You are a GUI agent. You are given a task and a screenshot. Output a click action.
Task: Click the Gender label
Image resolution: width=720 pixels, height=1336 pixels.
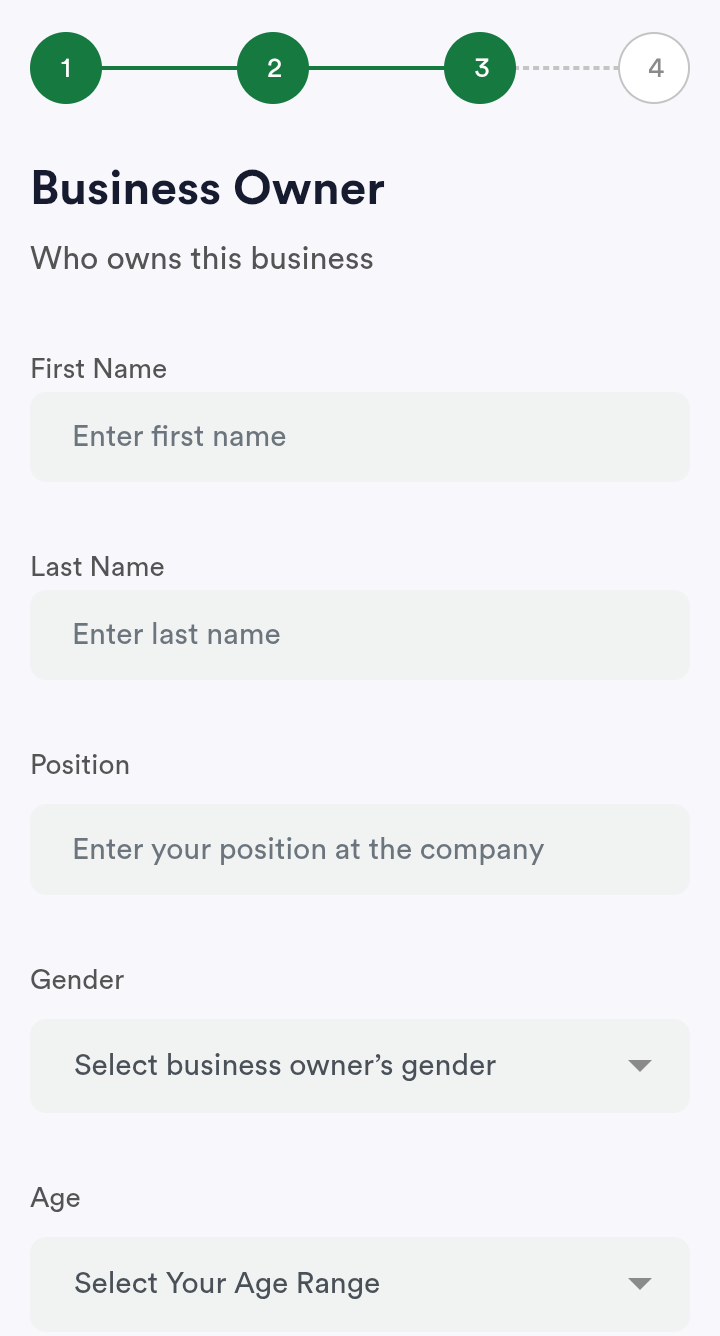[x=78, y=980]
